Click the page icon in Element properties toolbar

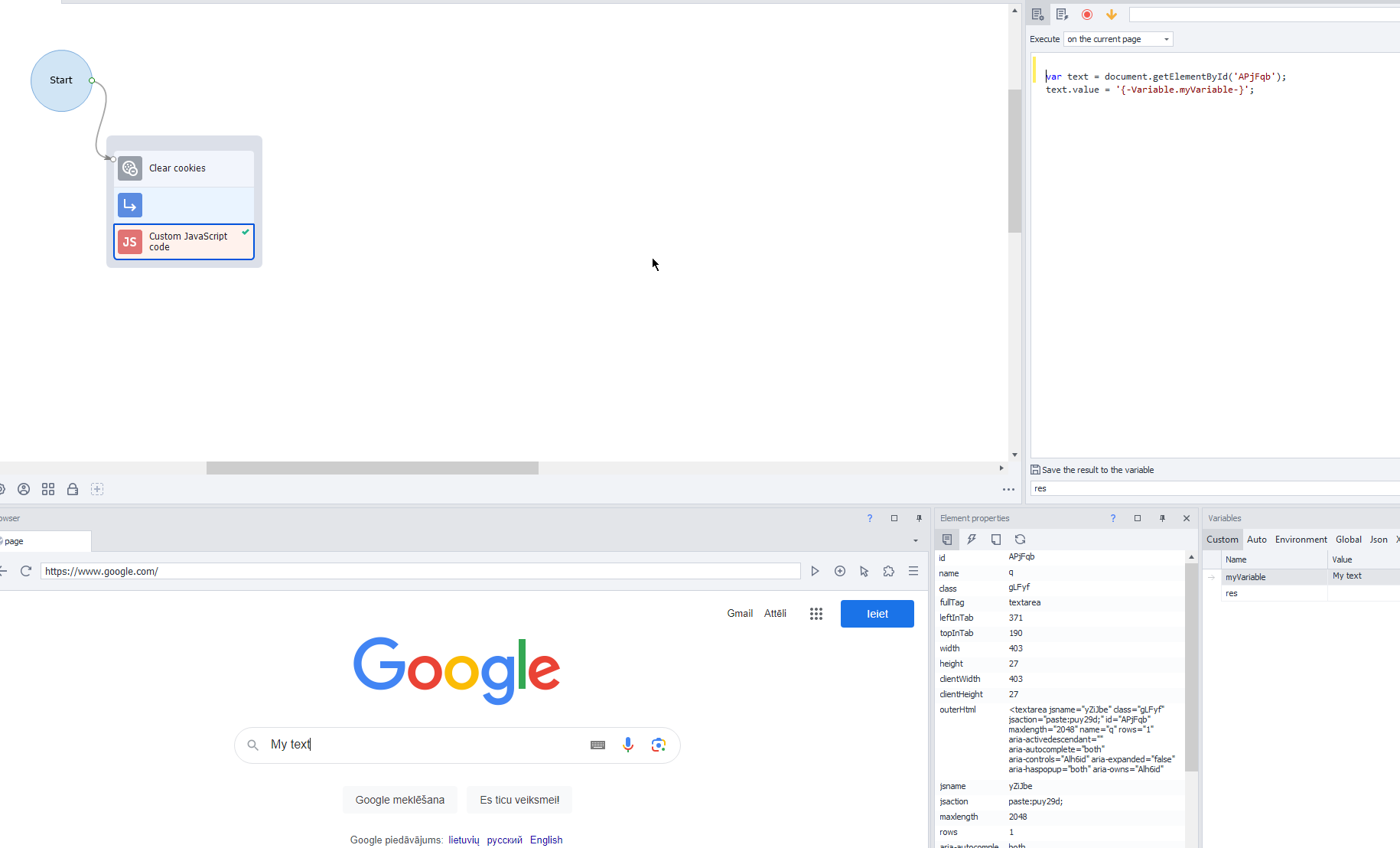click(996, 540)
